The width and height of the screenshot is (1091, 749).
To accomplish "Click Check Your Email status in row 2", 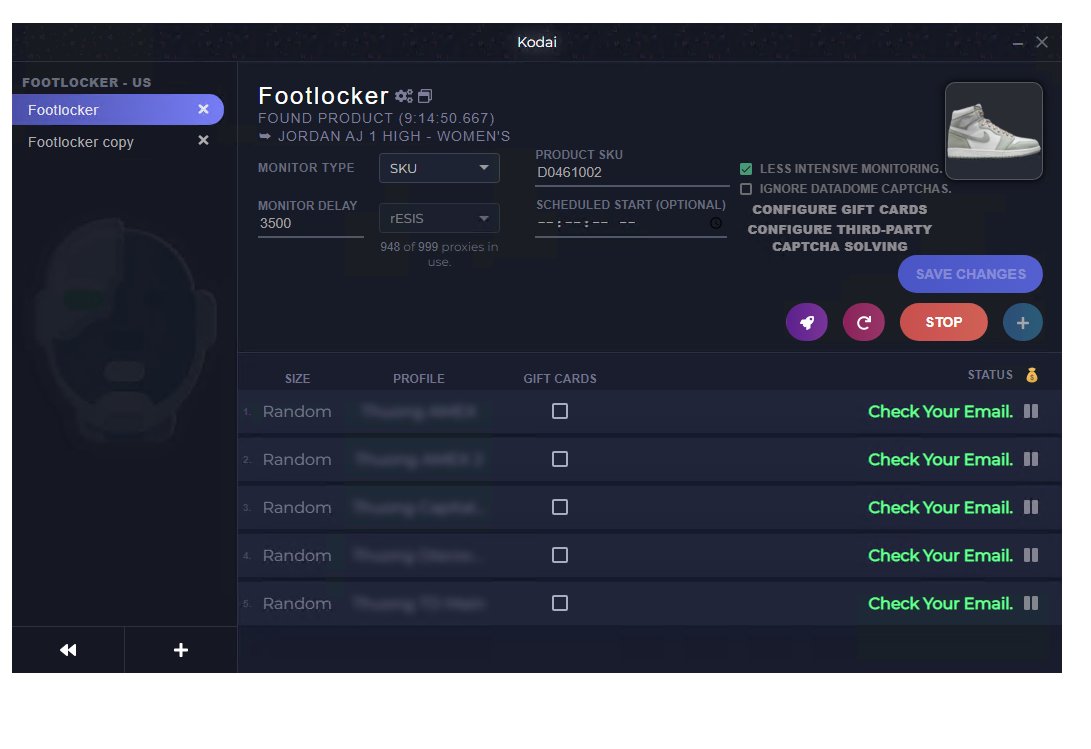I will coord(940,460).
